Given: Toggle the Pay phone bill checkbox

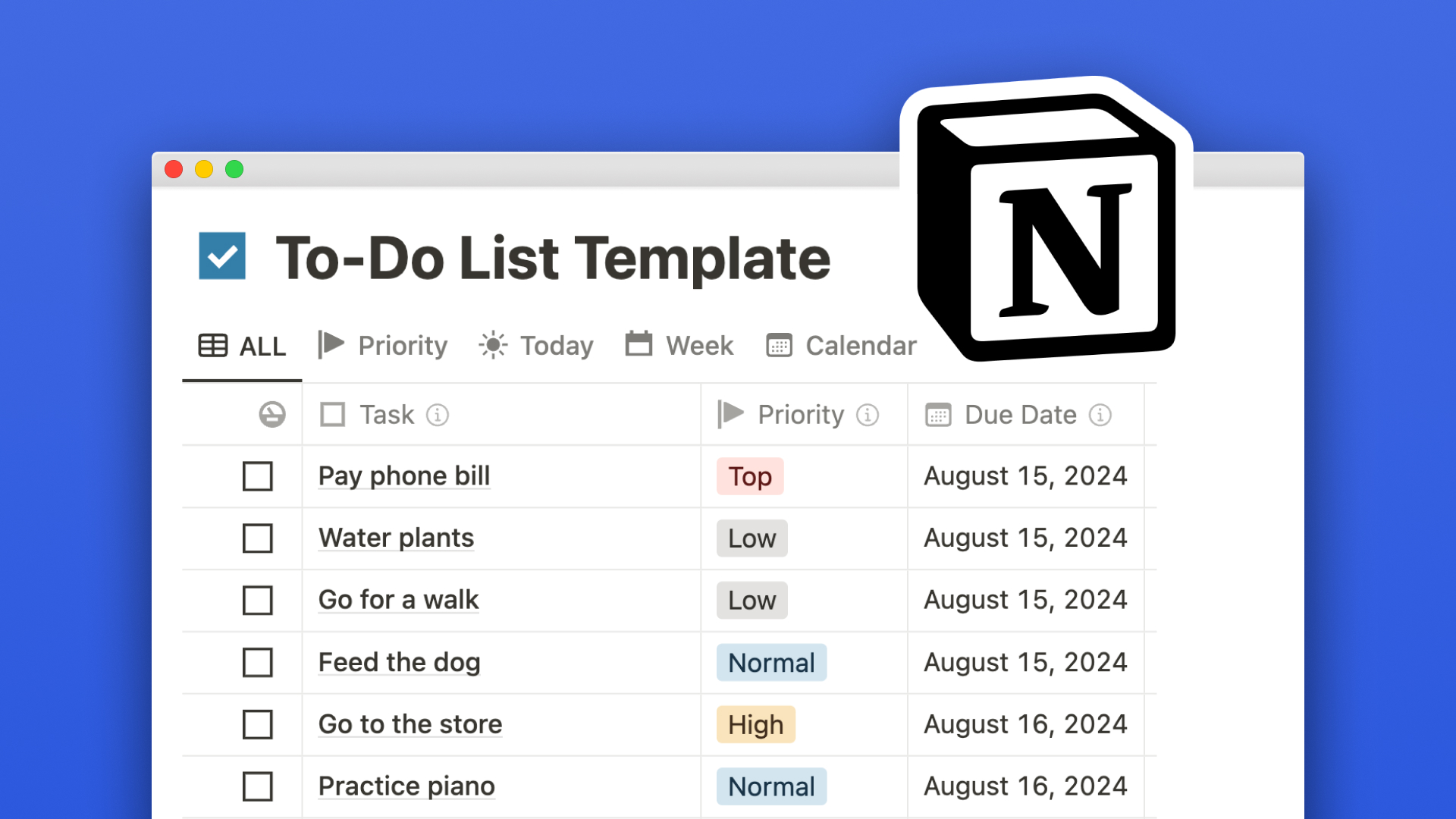Looking at the screenshot, I should coord(256,476).
